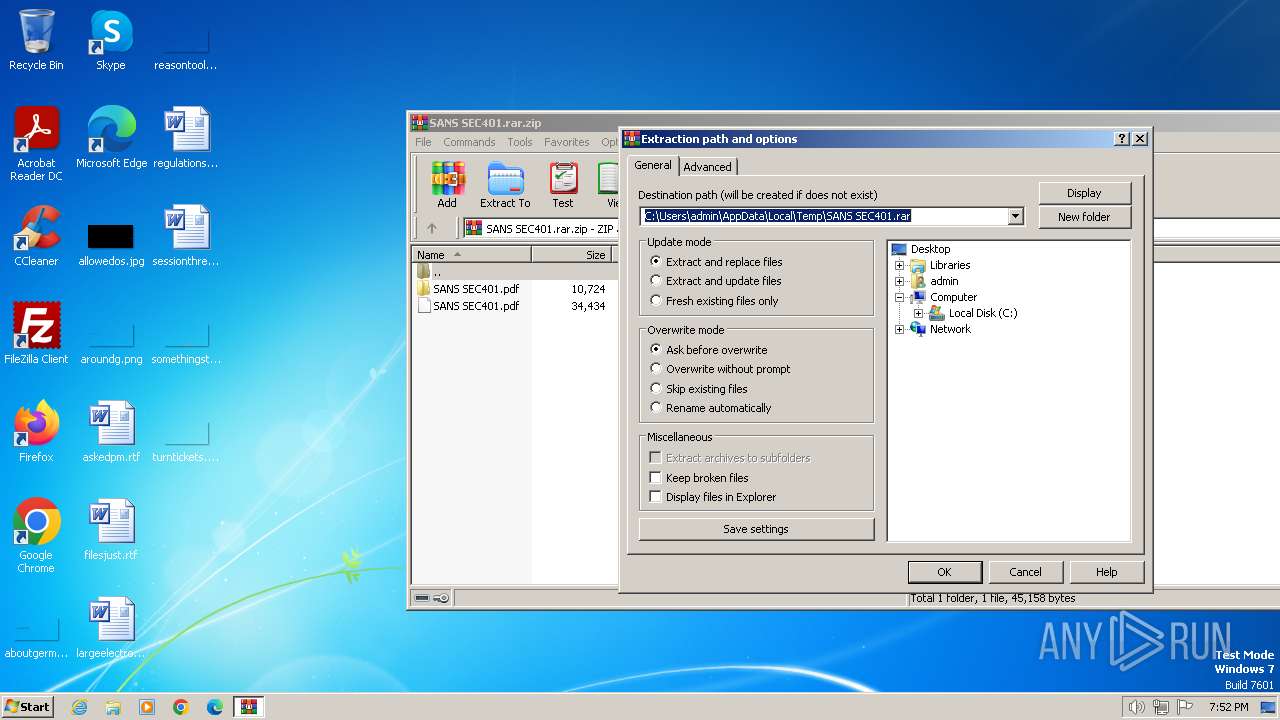Open the Recycle Bin desktop icon
The height and width of the screenshot is (720, 1280).
[36, 41]
